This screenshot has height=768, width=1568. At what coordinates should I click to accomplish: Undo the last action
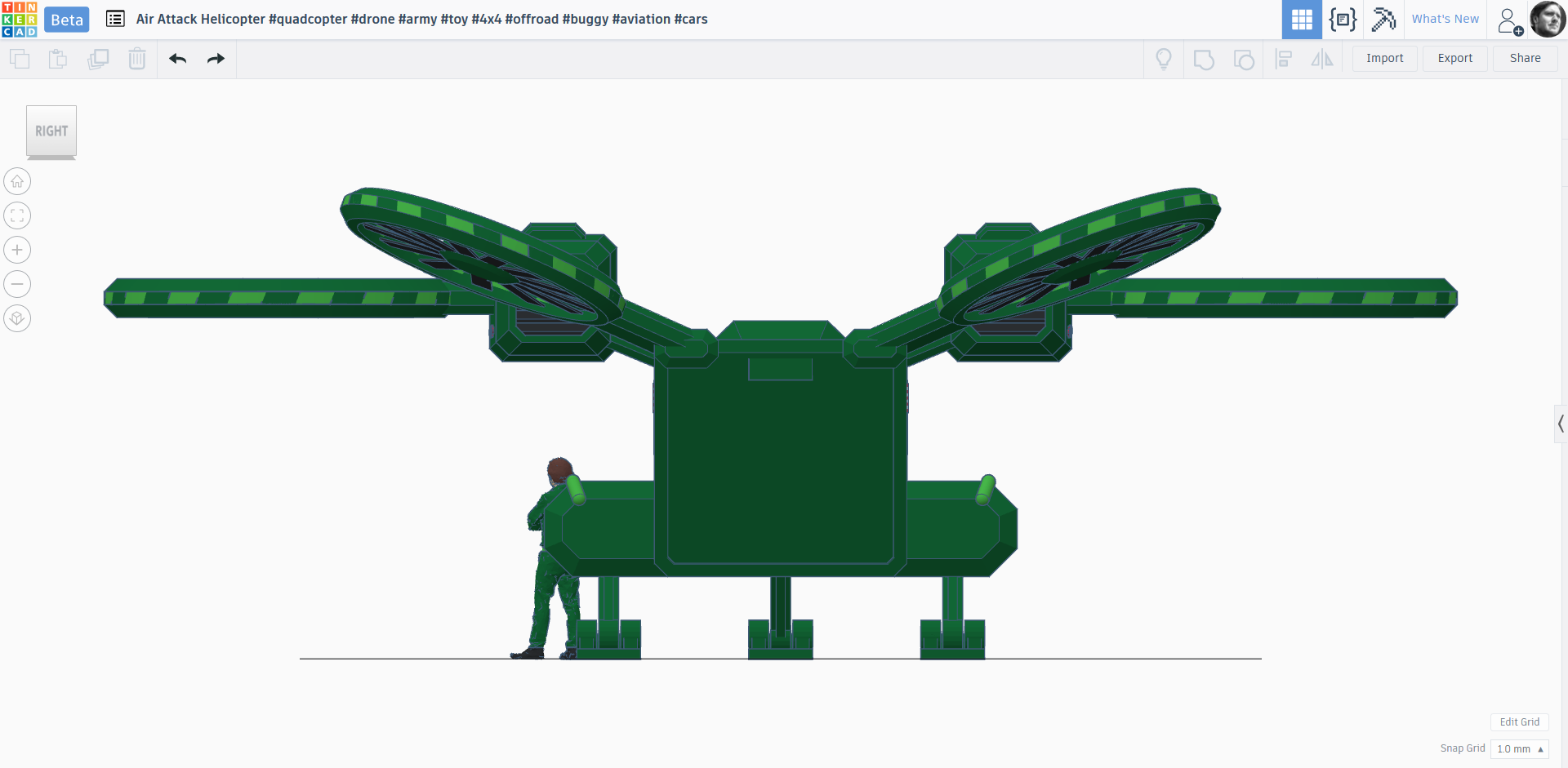[x=178, y=59]
